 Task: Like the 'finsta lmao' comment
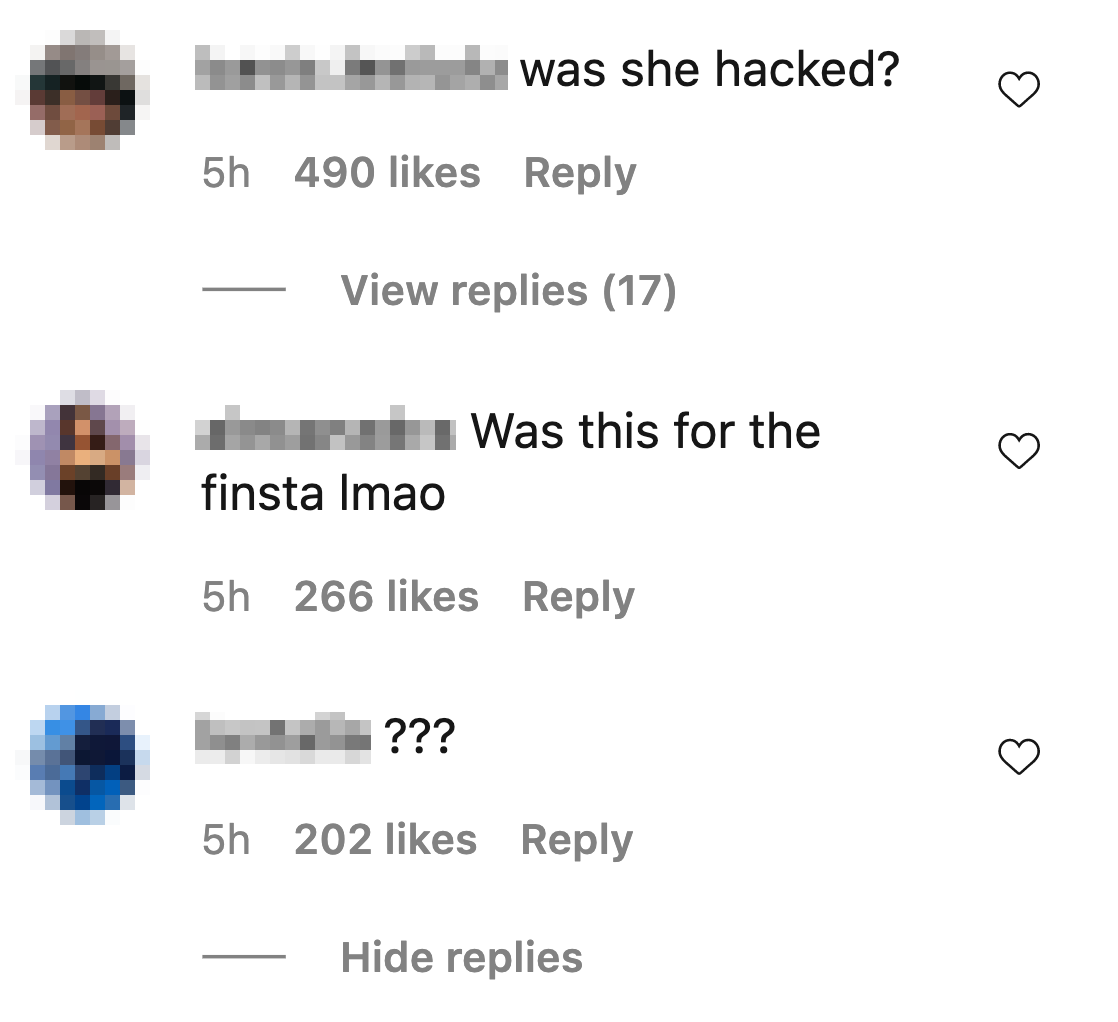pyautogui.click(x=1018, y=451)
